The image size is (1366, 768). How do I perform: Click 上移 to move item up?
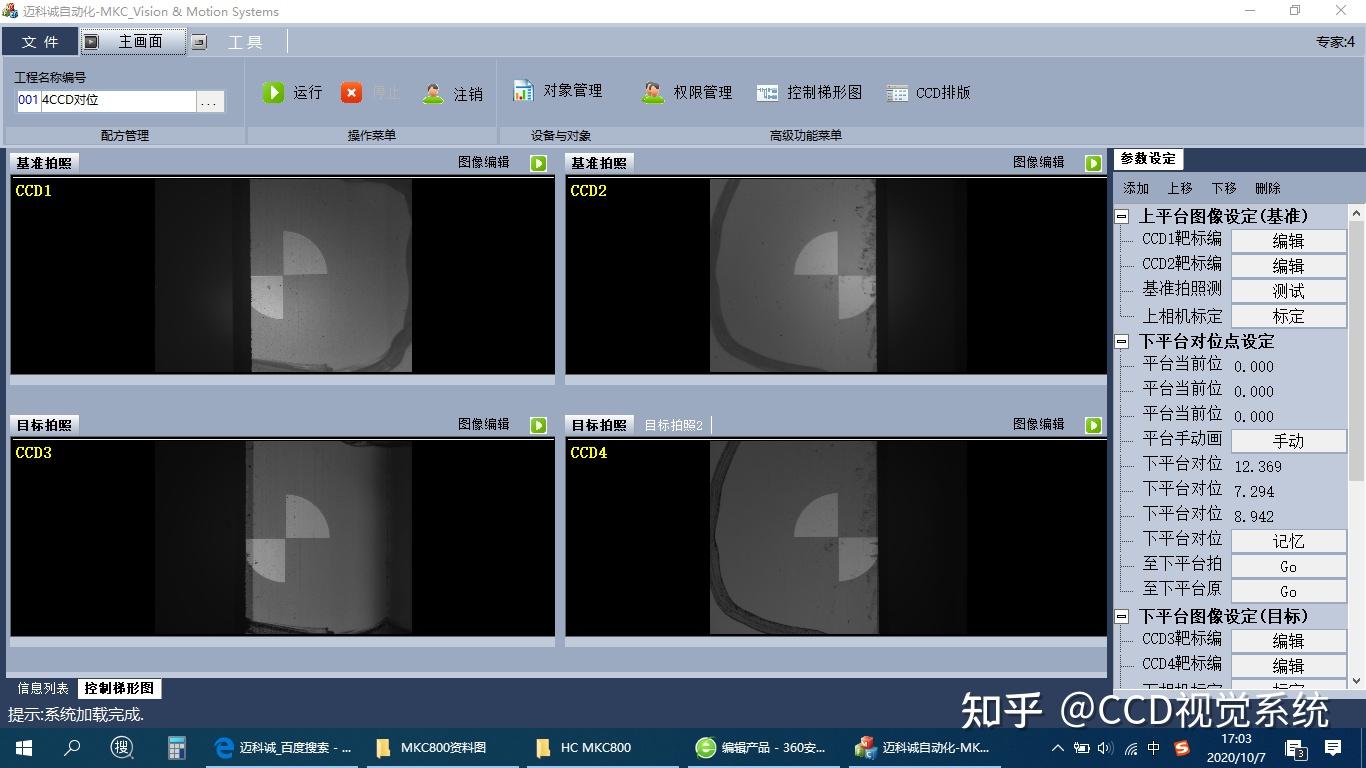(x=1180, y=188)
